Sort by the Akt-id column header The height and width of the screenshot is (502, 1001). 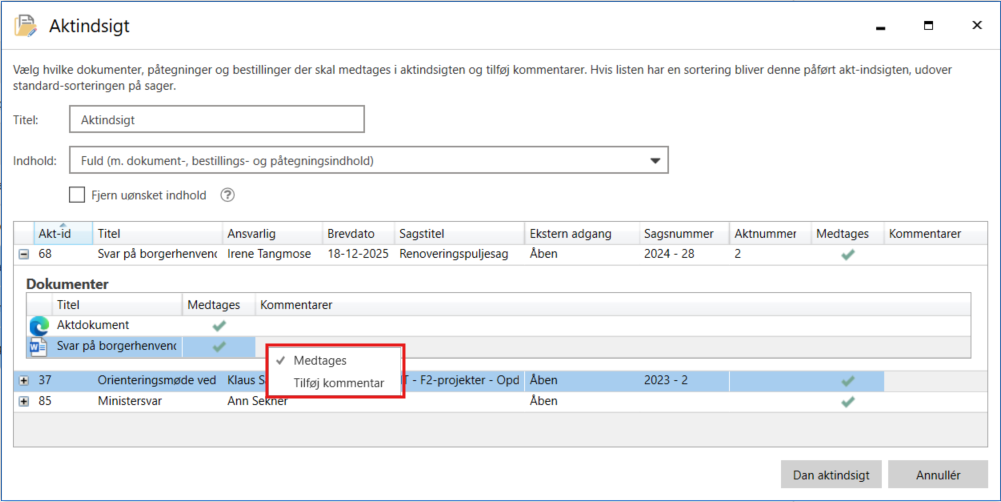(55, 234)
